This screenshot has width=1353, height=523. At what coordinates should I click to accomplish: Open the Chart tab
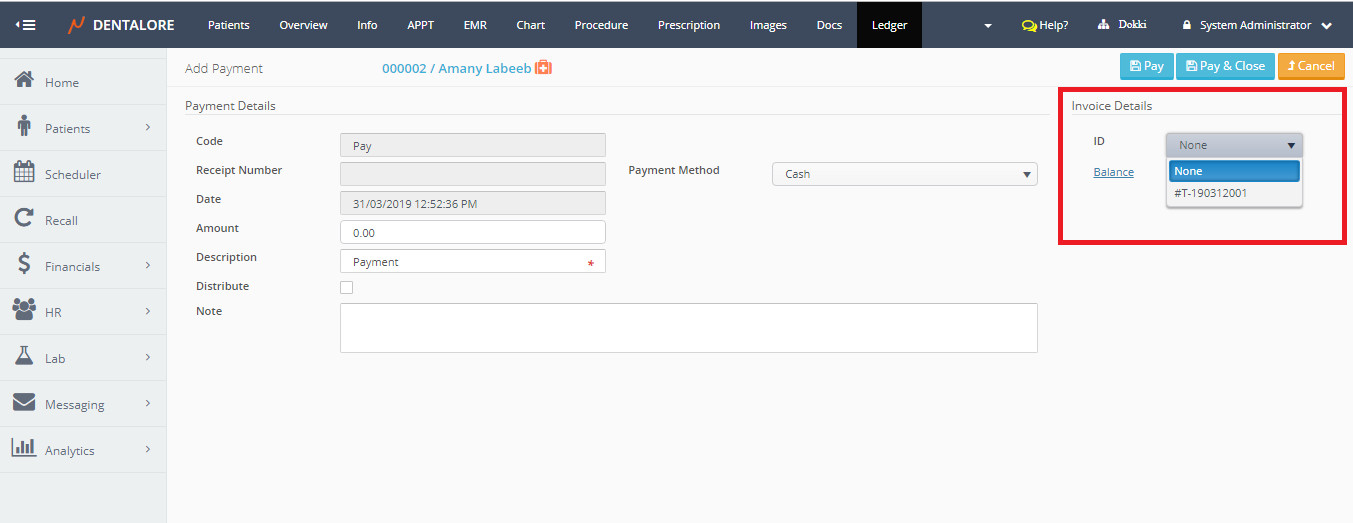(530, 25)
